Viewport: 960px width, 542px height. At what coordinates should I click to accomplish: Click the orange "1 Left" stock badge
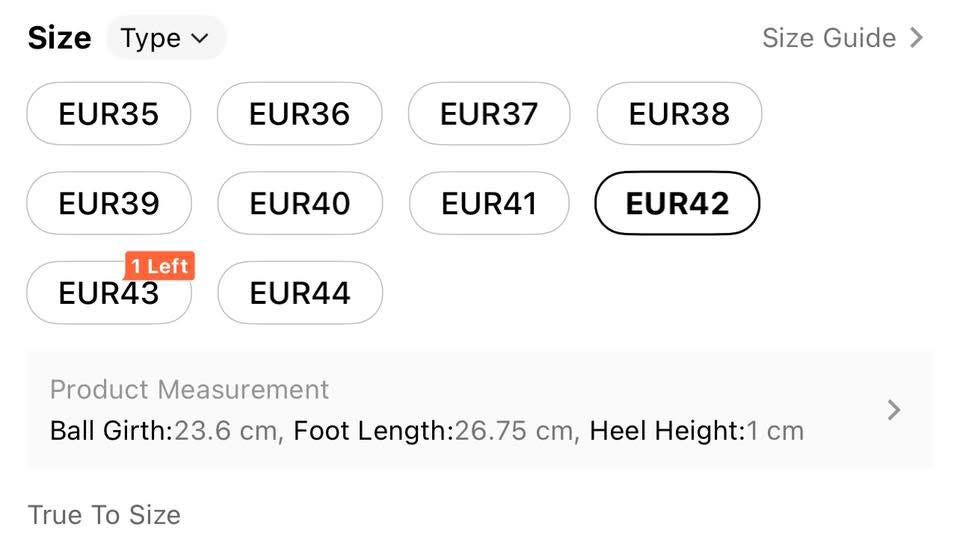pyautogui.click(x=159, y=266)
